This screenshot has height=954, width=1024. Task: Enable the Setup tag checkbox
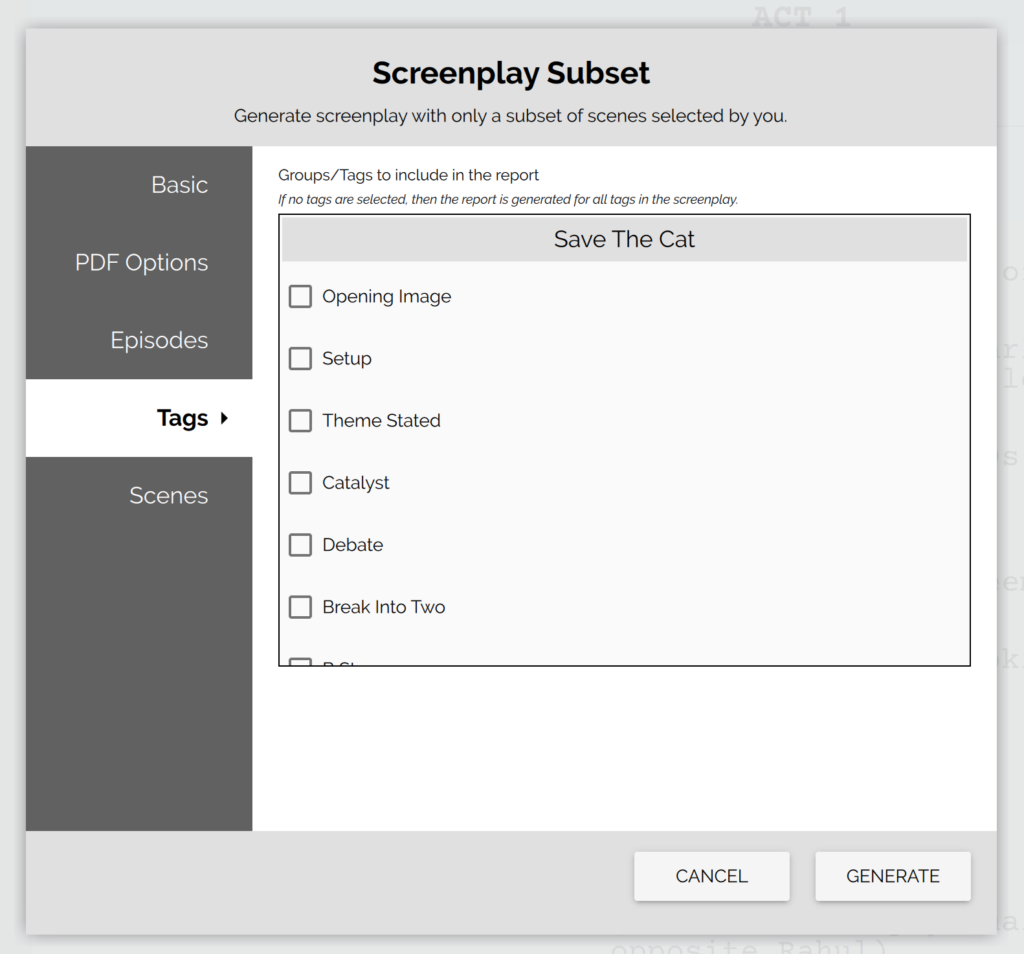click(x=300, y=359)
